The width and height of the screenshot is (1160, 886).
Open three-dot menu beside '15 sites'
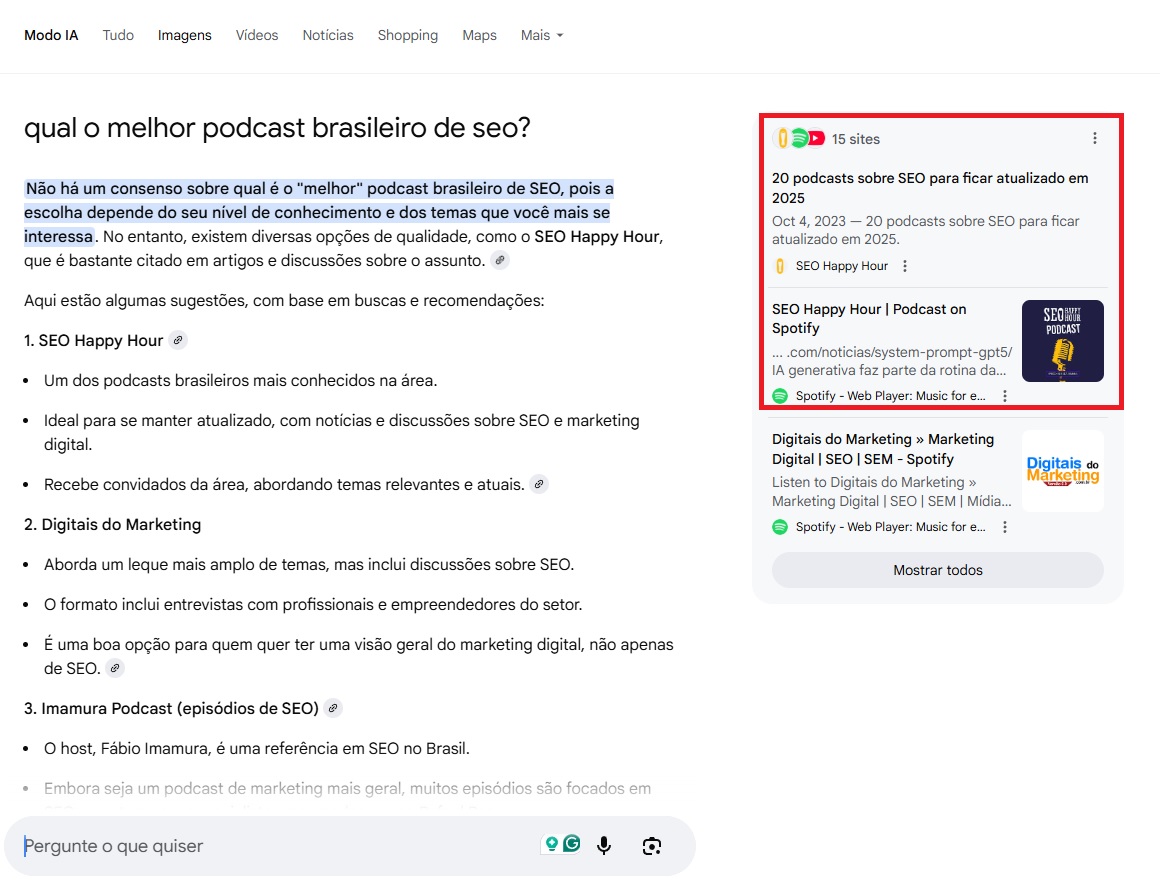pyautogui.click(x=1095, y=139)
